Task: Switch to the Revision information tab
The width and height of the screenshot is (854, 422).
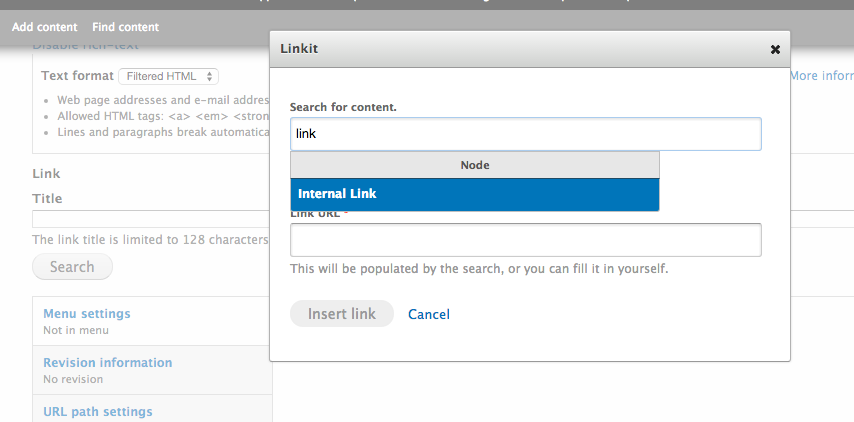Action: point(108,363)
